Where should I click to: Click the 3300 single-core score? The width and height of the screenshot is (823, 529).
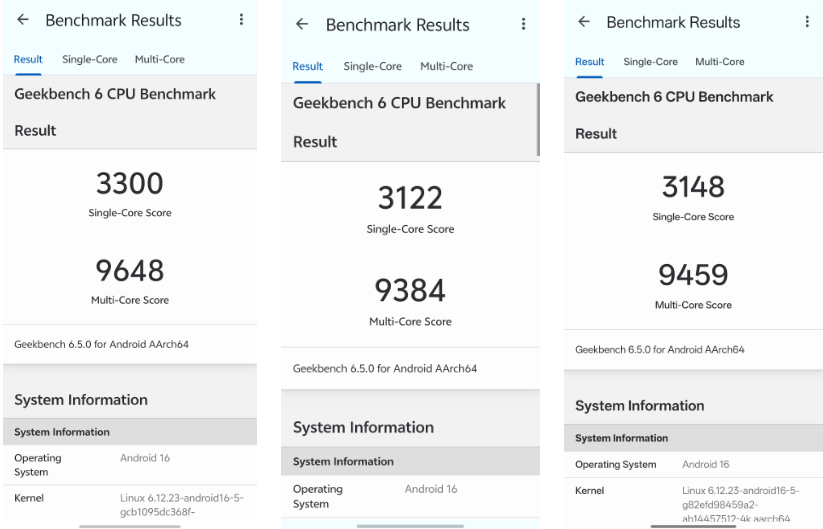[x=130, y=184]
